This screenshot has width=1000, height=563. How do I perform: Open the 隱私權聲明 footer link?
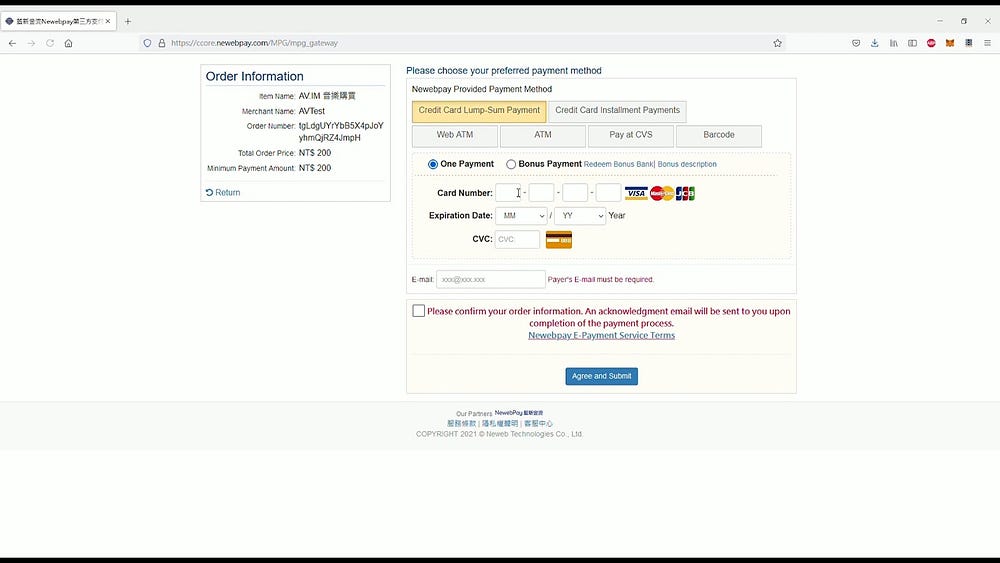tap(500, 423)
